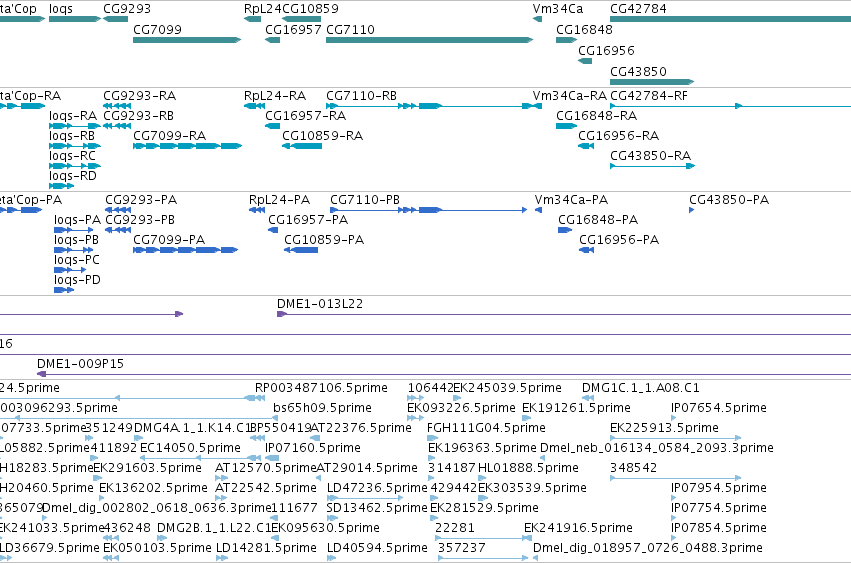Image resolution: width=851 pixels, height=563 pixels.
Task: Select transcript CG16848-RA
Action: [x=566, y=126]
